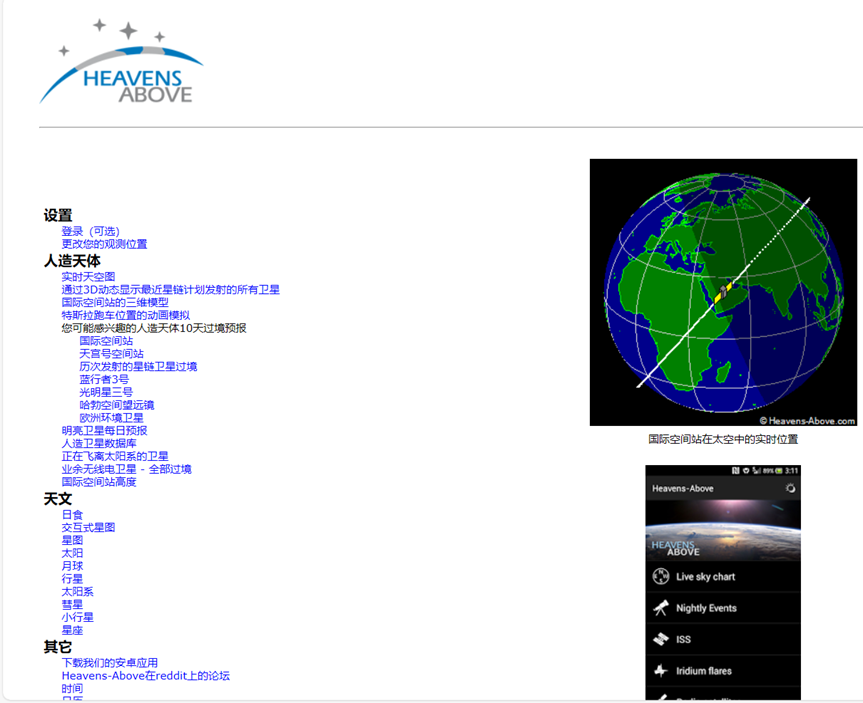Viewport: 863px width, 703px height.
Task: Select the 蓝行者3号 link
Action: click(x=104, y=379)
